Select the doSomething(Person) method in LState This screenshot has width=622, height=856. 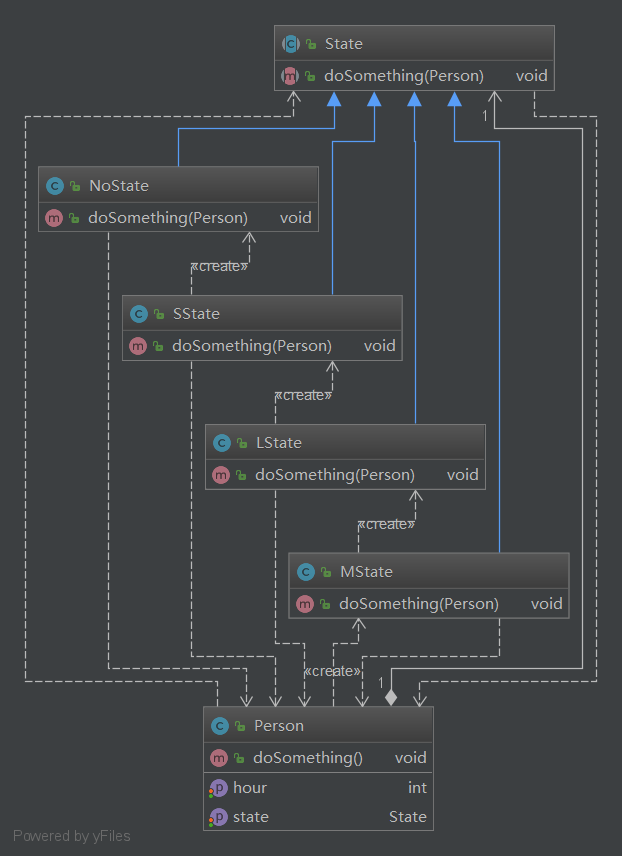(x=334, y=475)
